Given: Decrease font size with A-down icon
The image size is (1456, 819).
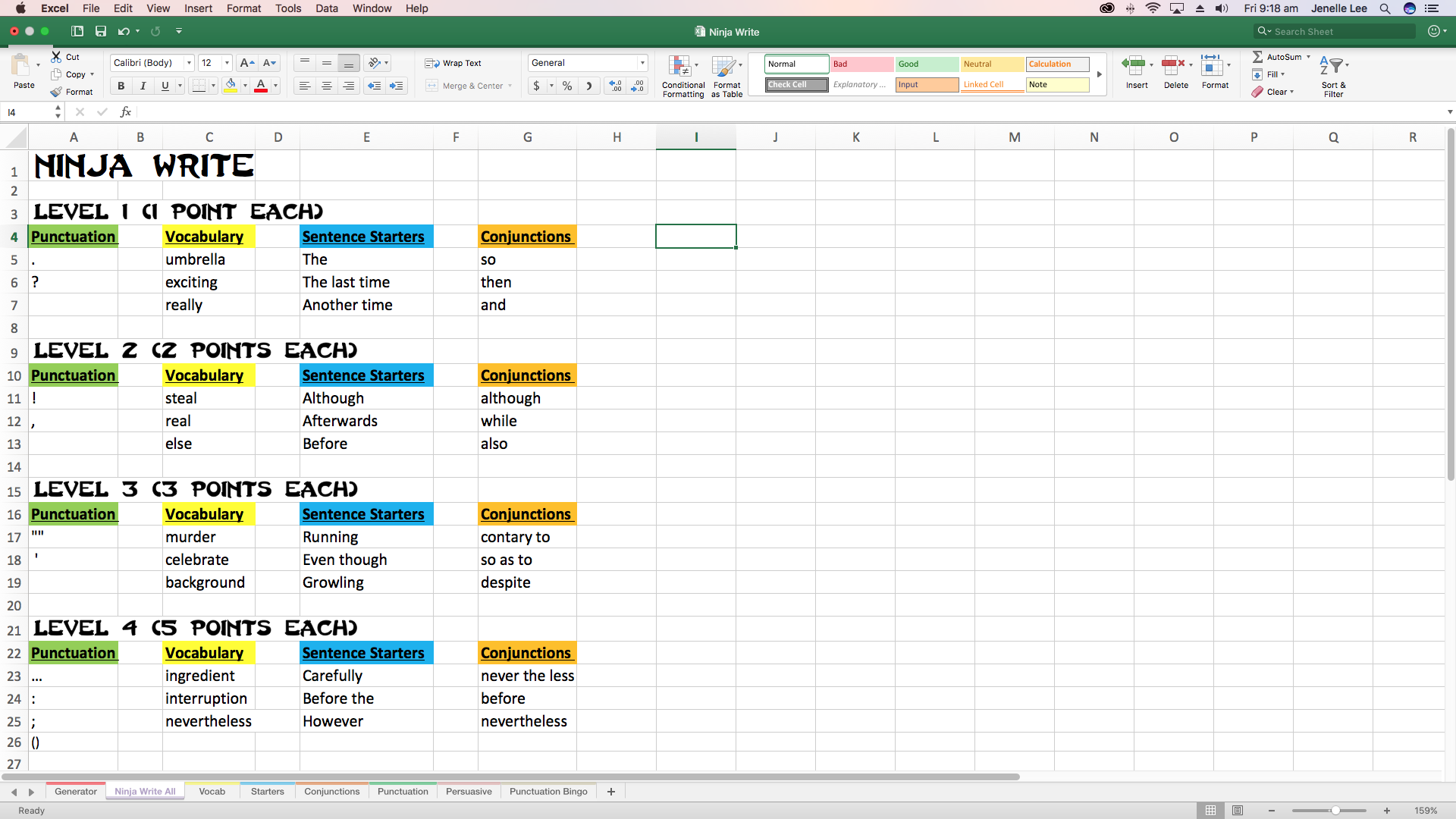Looking at the screenshot, I should 269,63.
